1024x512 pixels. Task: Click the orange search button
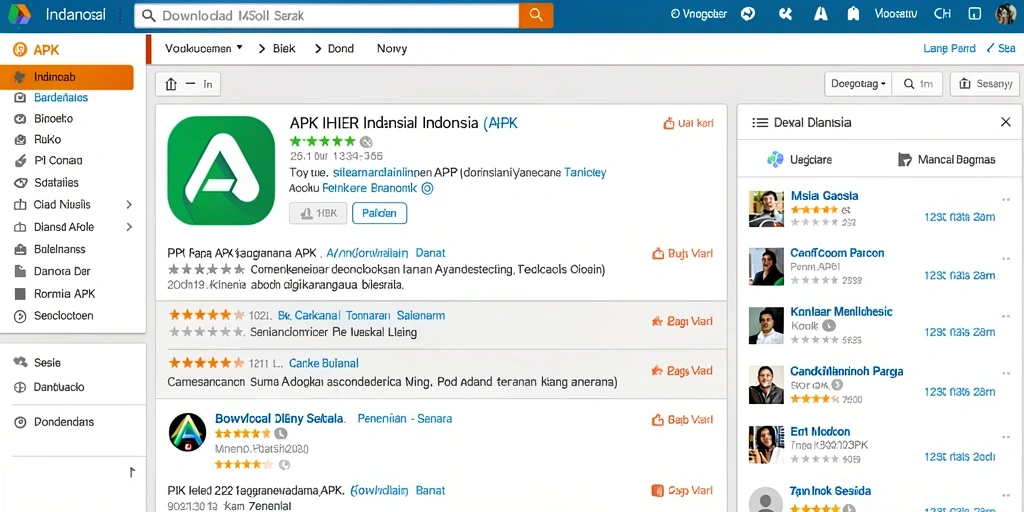(536, 15)
